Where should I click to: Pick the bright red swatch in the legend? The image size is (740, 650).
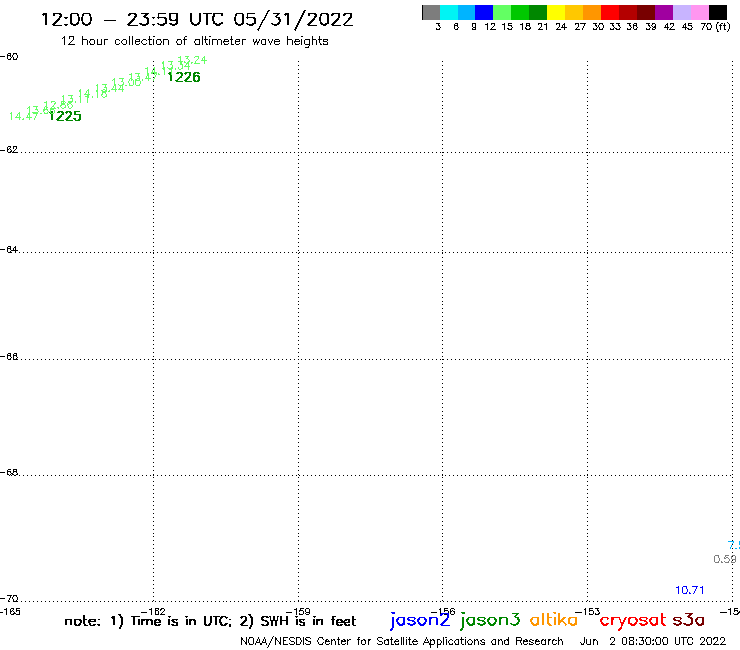click(610, 12)
